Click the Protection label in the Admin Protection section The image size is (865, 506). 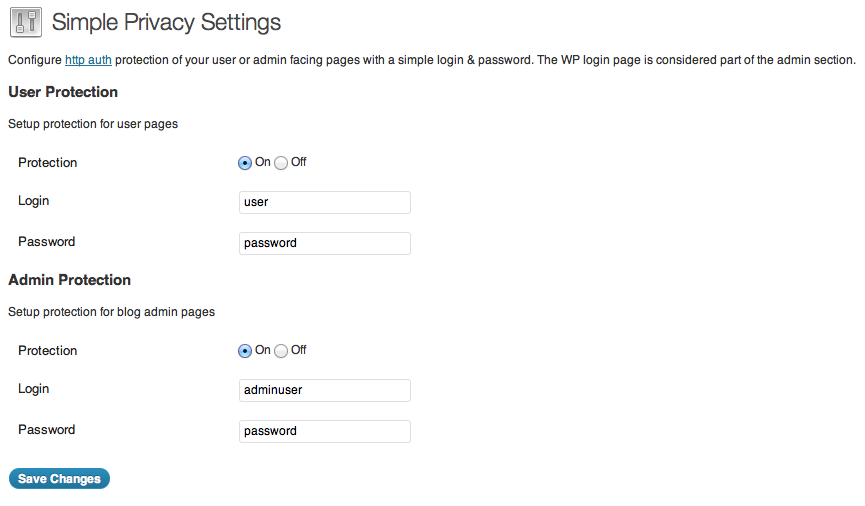pyautogui.click(x=47, y=351)
